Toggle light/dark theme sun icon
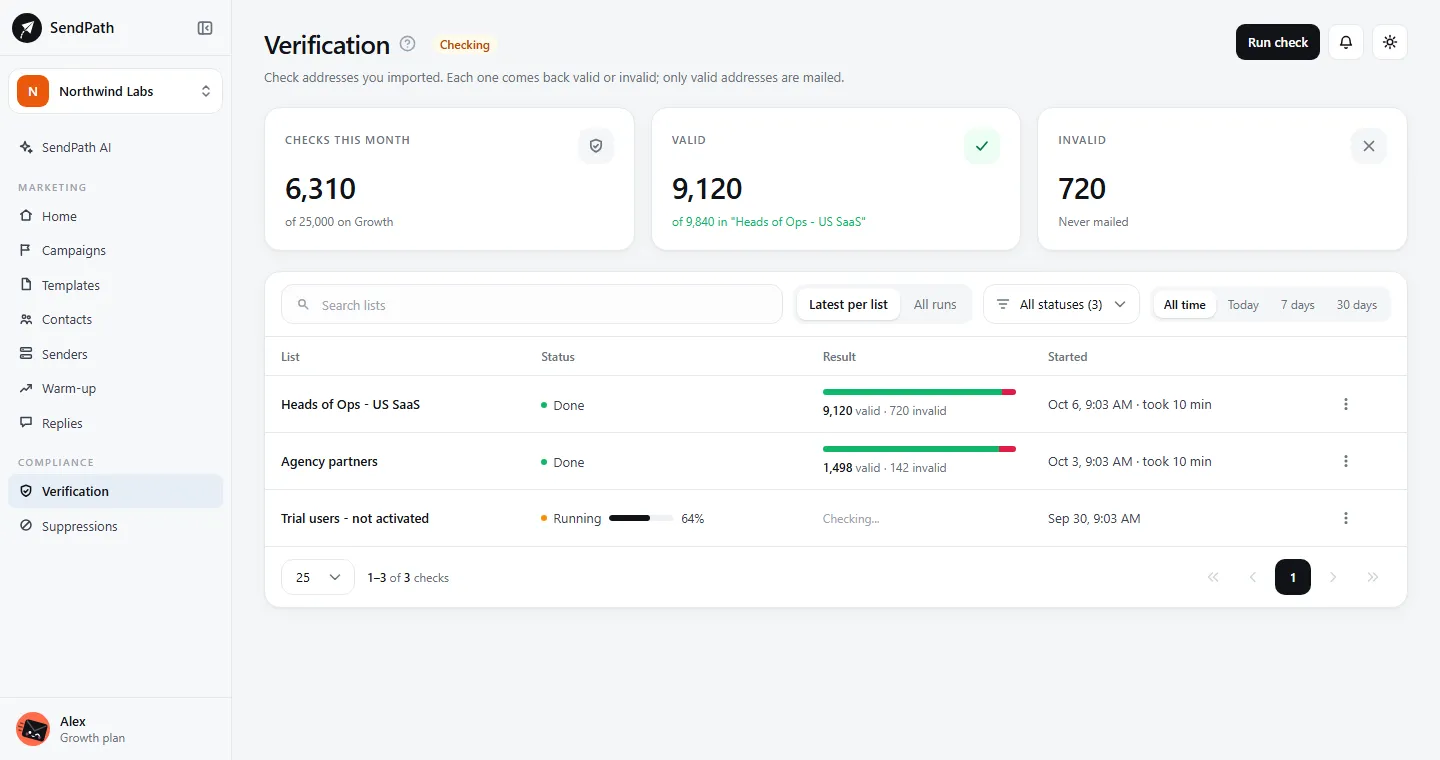The image size is (1440, 760). pyautogui.click(x=1390, y=42)
